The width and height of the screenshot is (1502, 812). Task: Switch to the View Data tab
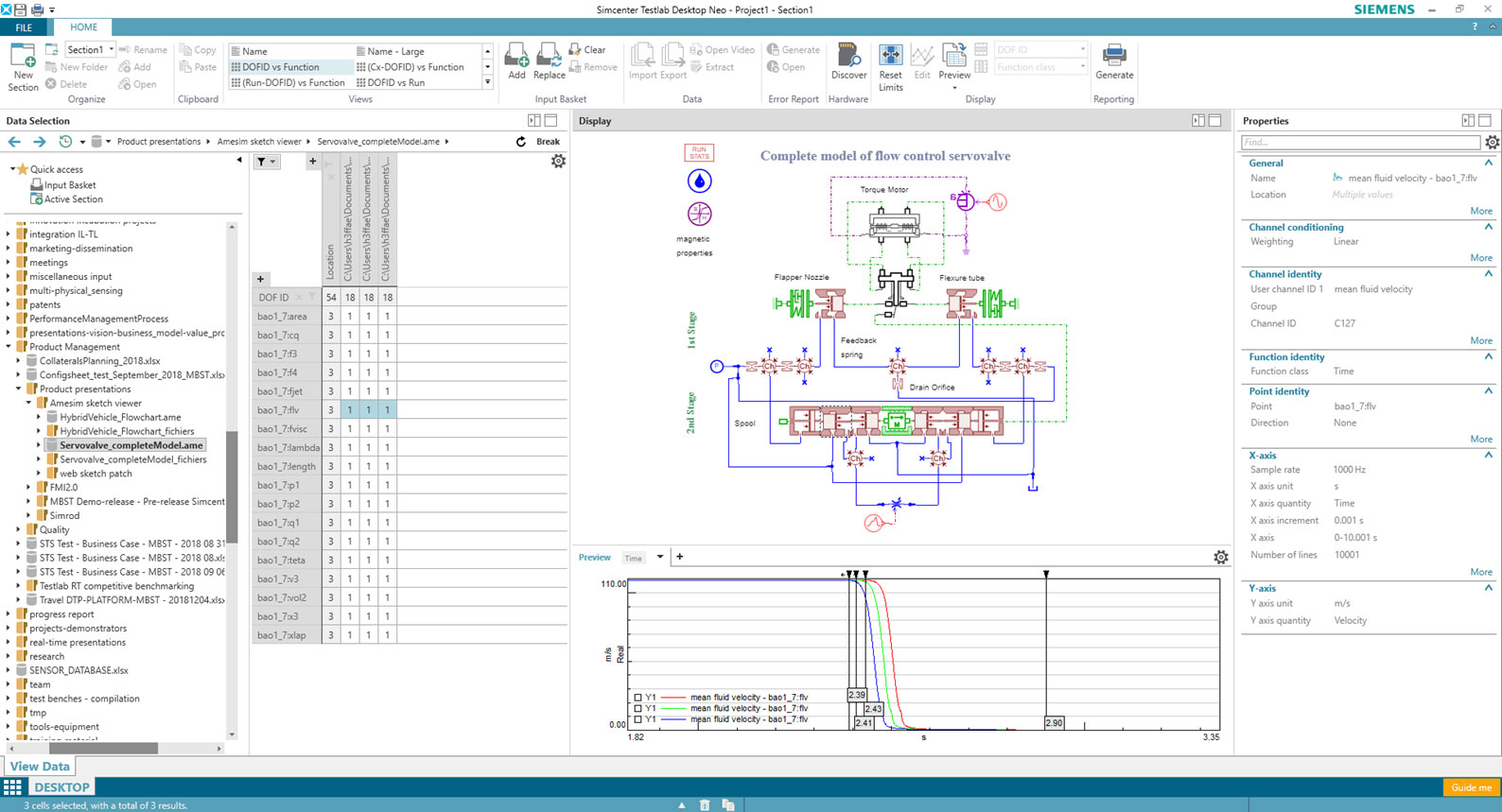(40, 767)
